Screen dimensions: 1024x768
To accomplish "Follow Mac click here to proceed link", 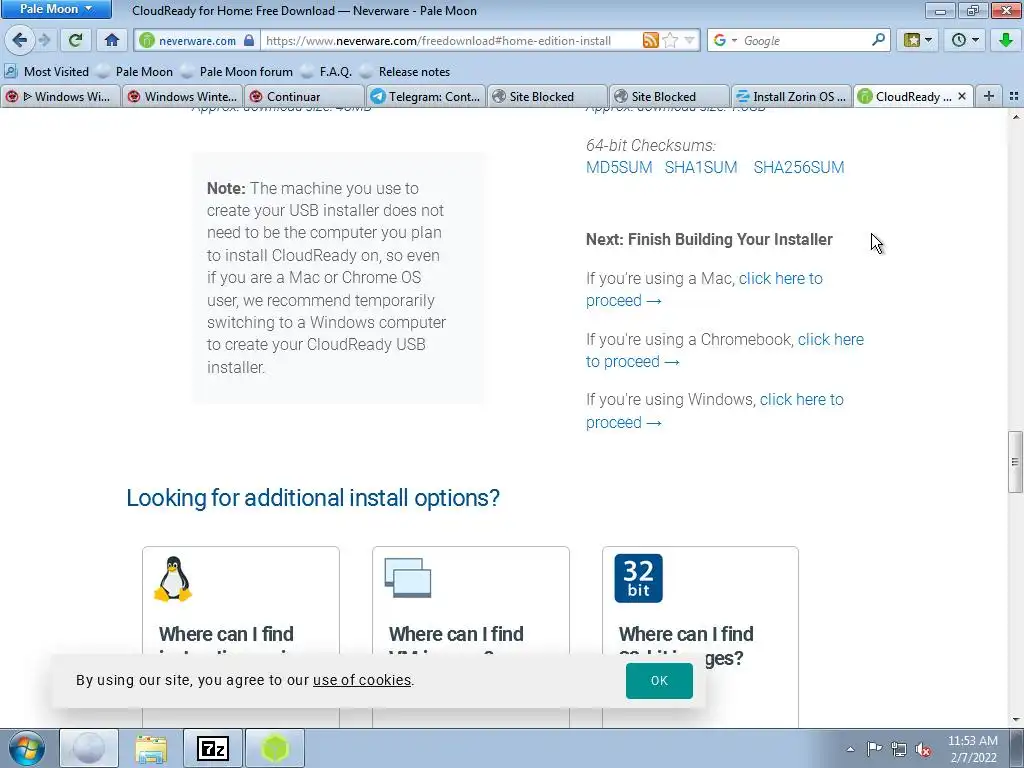I will coord(780,279).
